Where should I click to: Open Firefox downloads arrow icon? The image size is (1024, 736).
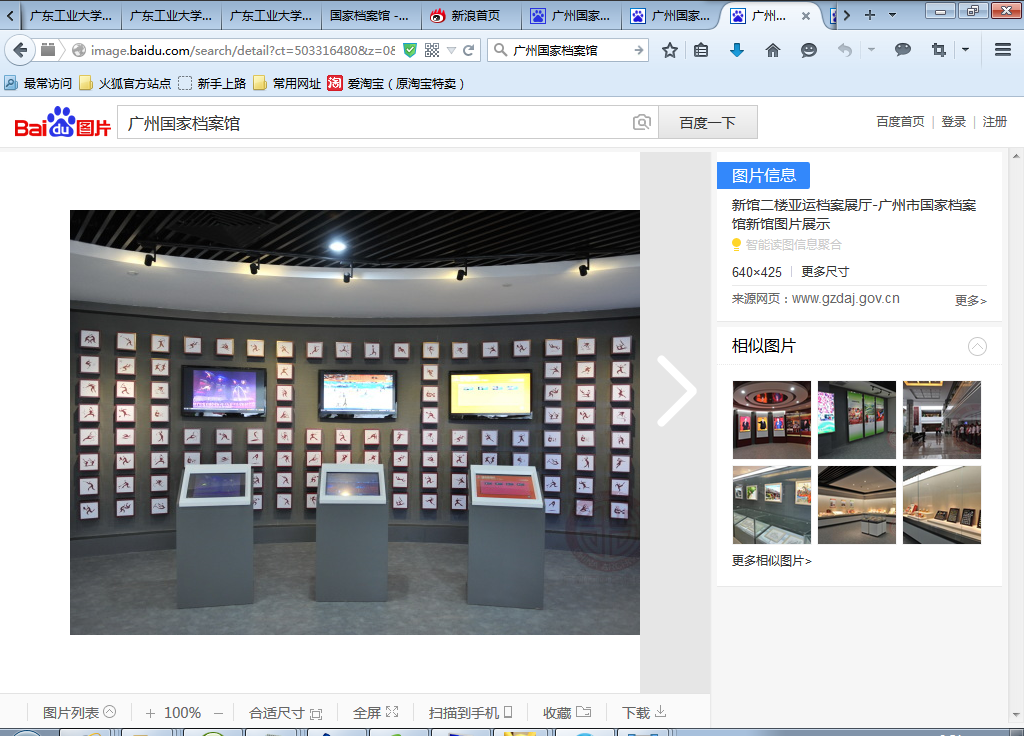[x=737, y=50]
